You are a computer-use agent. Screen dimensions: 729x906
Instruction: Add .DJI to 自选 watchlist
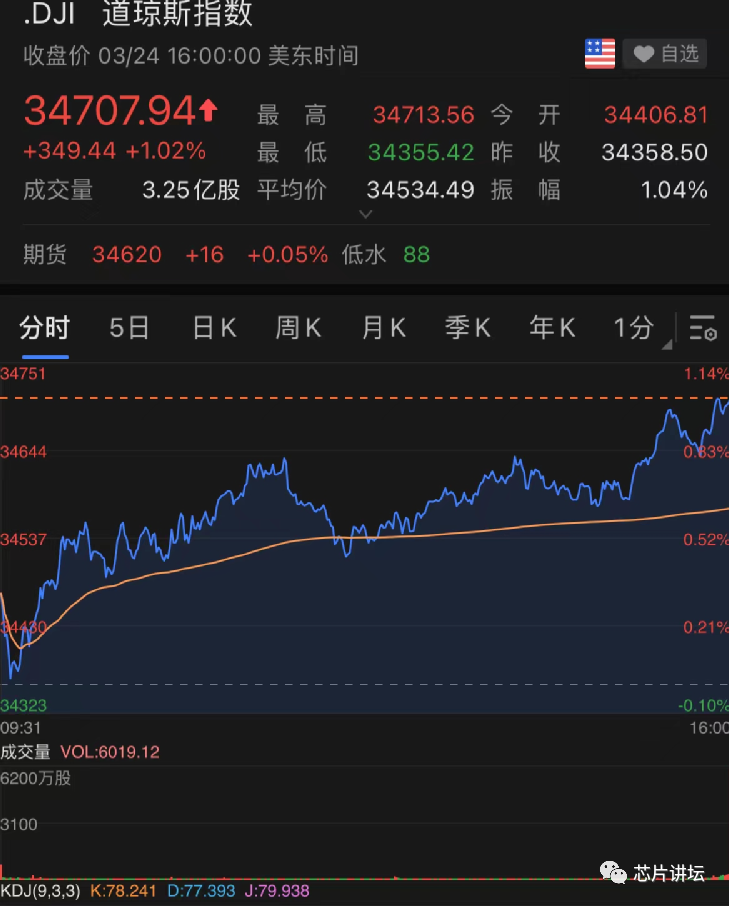[x=665, y=54]
